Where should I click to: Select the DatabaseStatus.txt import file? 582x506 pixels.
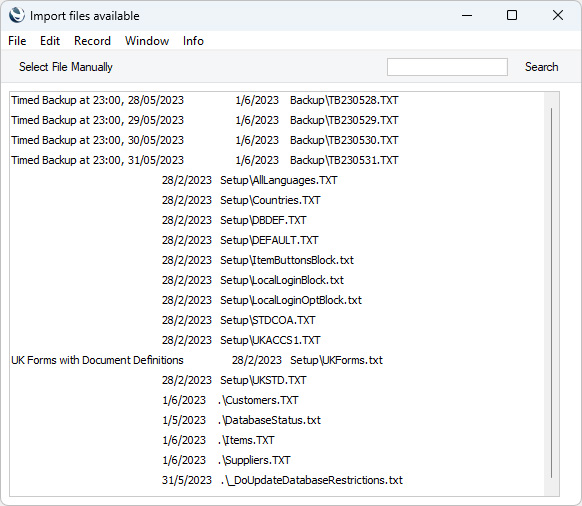click(x=277, y=420)
